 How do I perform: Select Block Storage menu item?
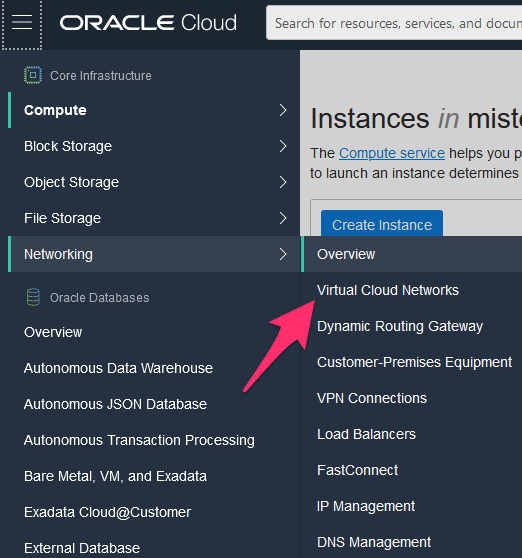154,146
